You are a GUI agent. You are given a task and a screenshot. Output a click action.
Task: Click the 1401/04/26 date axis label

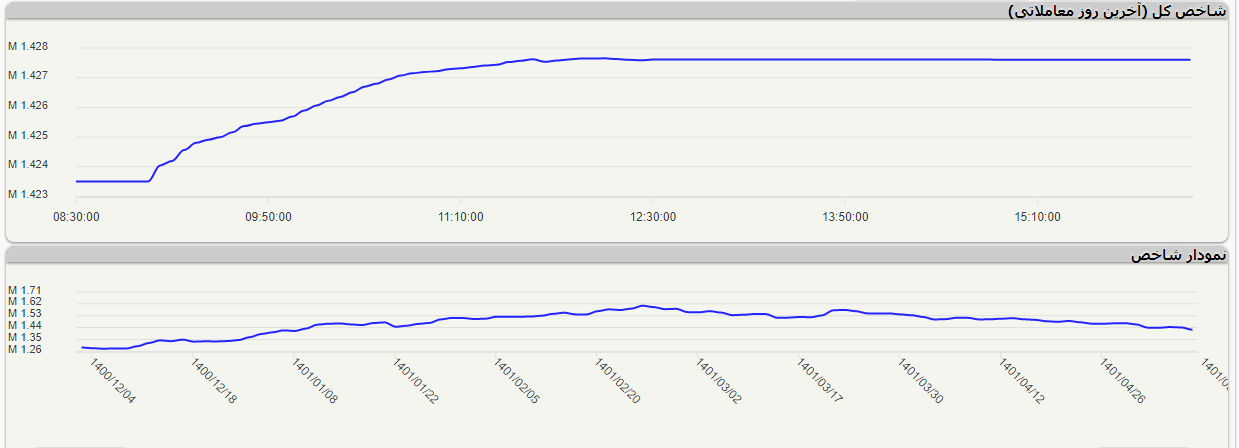click(x=1123, y=382)
